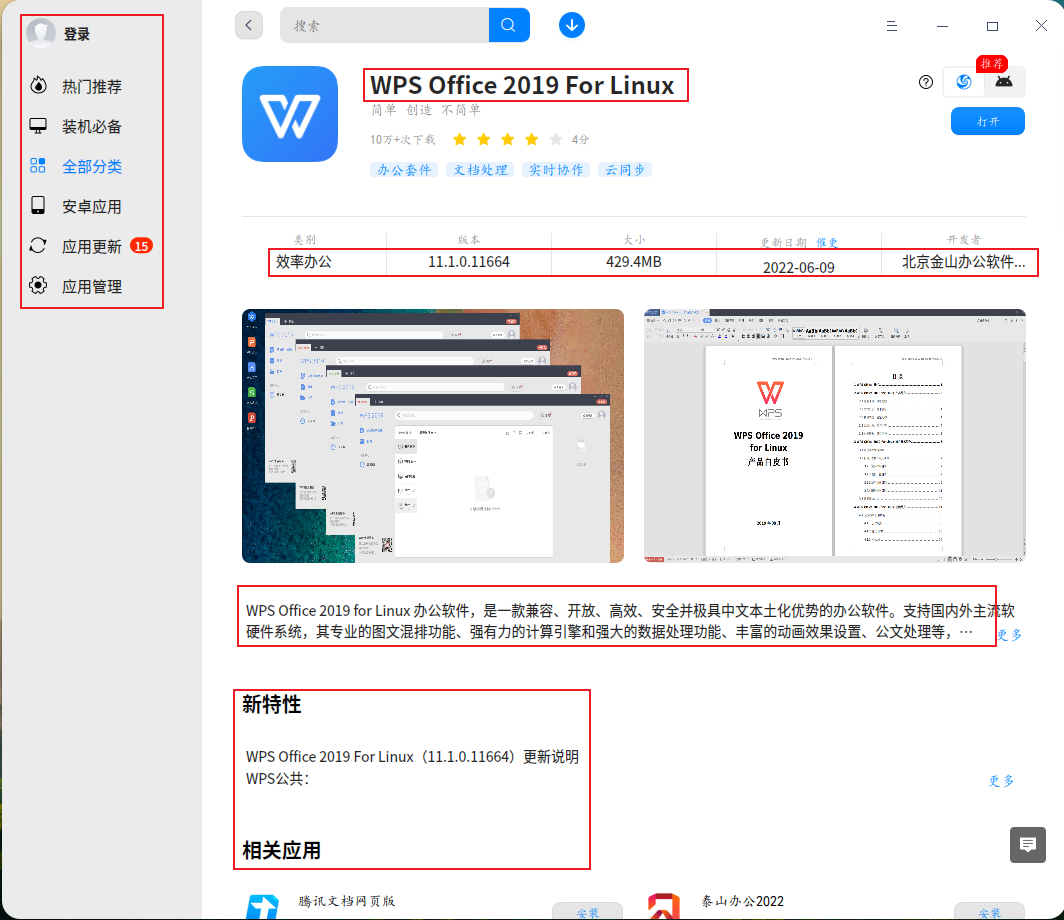
Task: Open 泰山办公2022 related app
Action: [x=742, y=901]
